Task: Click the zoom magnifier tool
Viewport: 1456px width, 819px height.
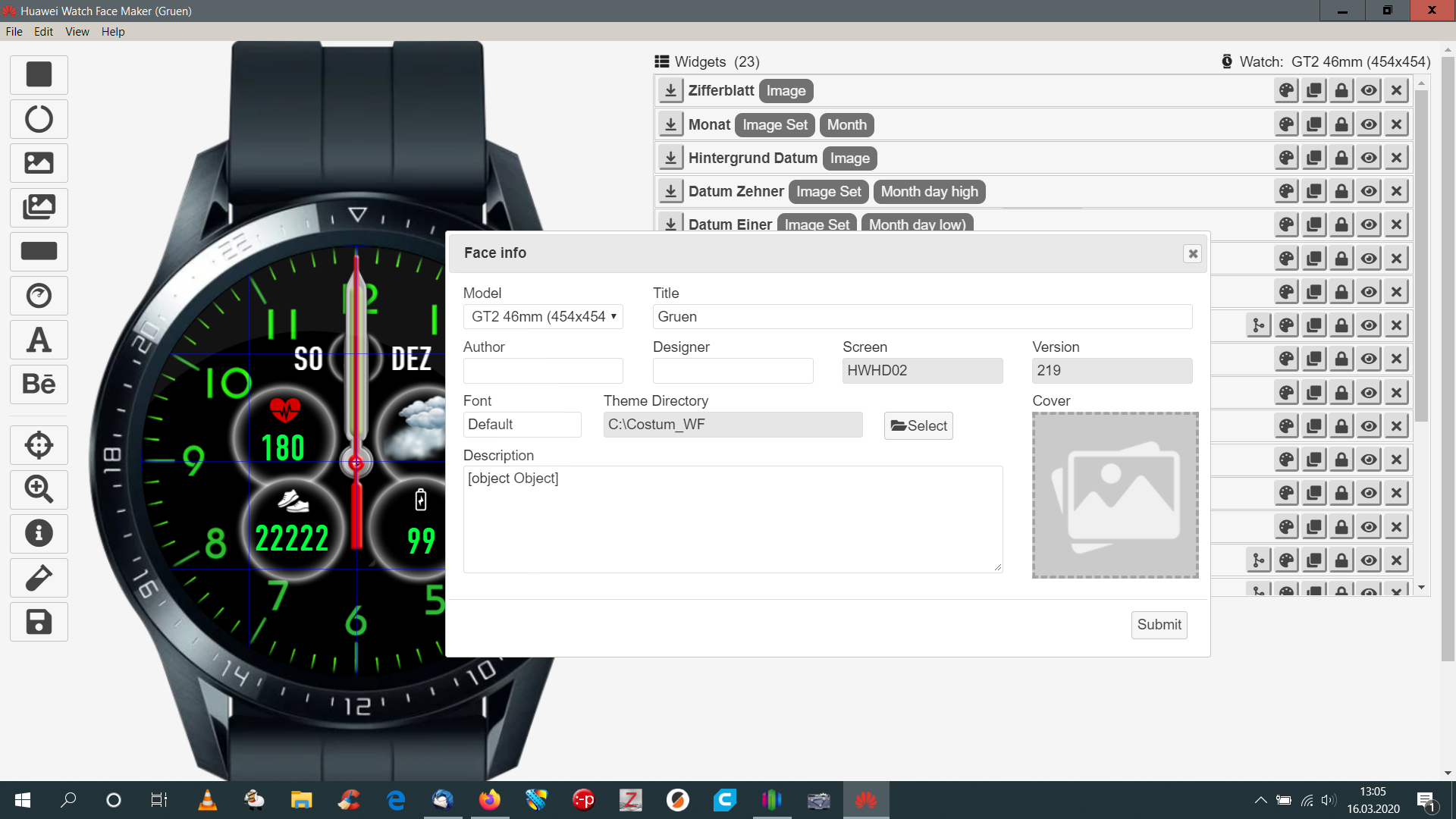Action: [39, 489]
